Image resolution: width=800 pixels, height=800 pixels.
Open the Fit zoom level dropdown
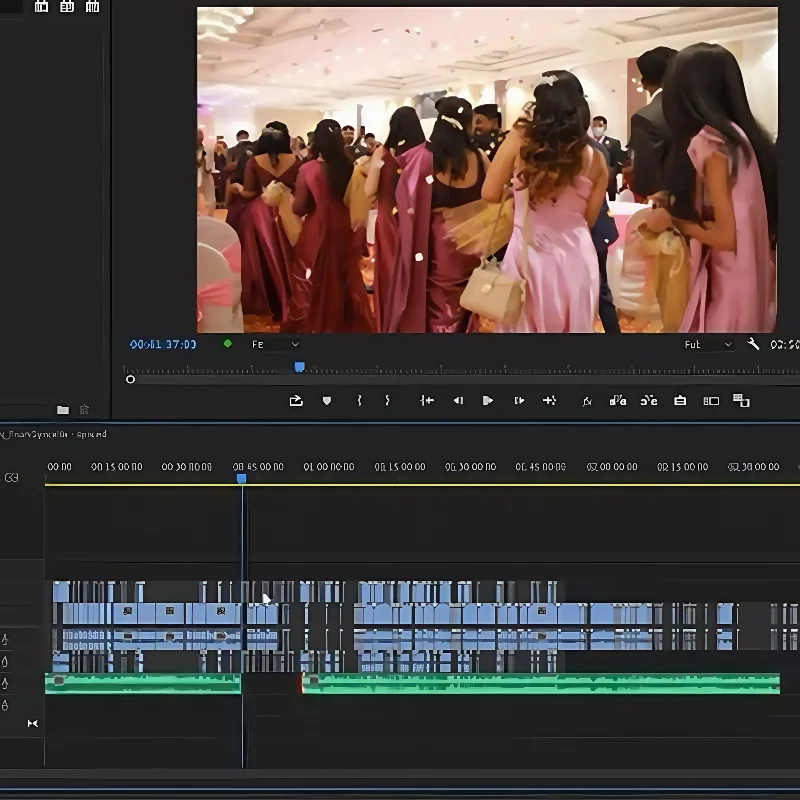(275, 344)
